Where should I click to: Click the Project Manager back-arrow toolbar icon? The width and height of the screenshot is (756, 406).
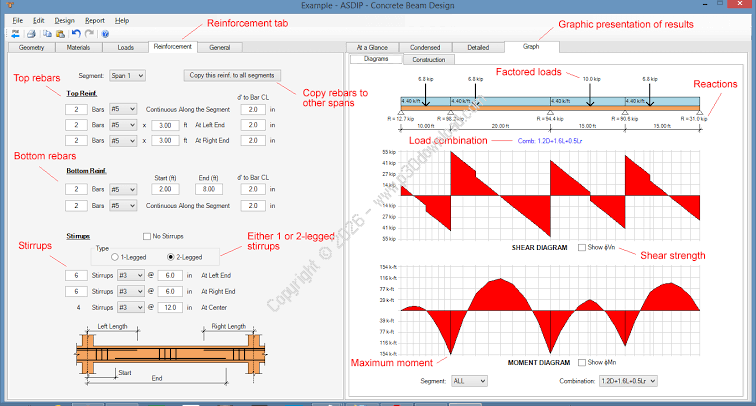pos(16,34)
